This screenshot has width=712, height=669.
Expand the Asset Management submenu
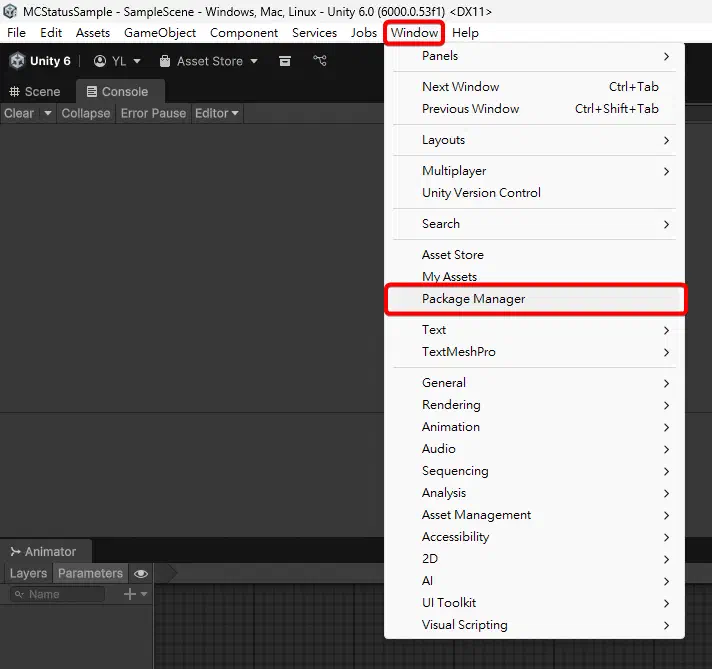coord(534,515)
